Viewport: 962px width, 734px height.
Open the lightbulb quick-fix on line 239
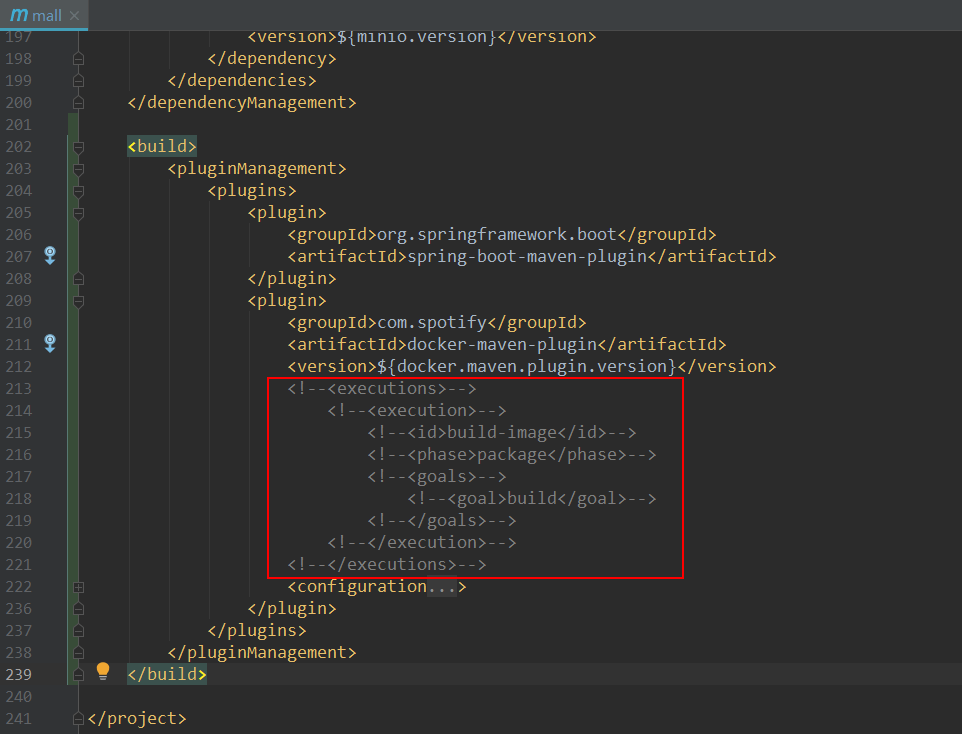click(103, 671)
